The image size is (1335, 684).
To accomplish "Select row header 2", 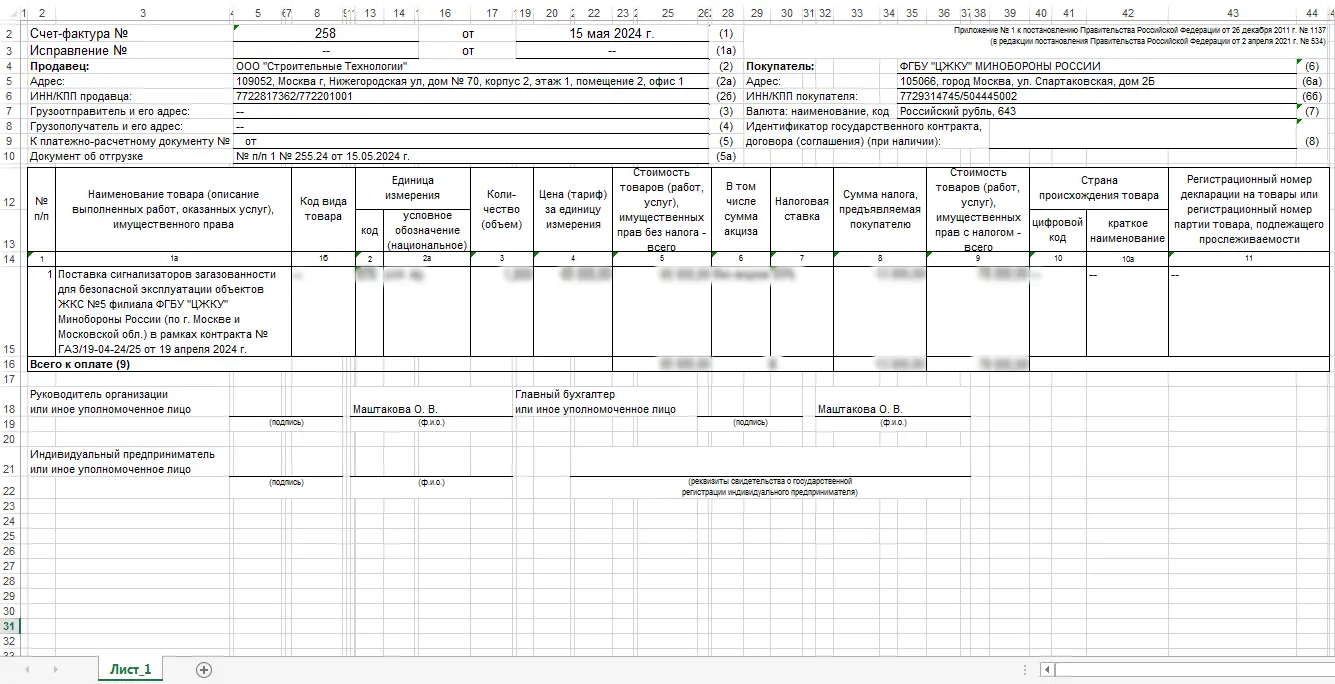I will [x=10, y=34].
